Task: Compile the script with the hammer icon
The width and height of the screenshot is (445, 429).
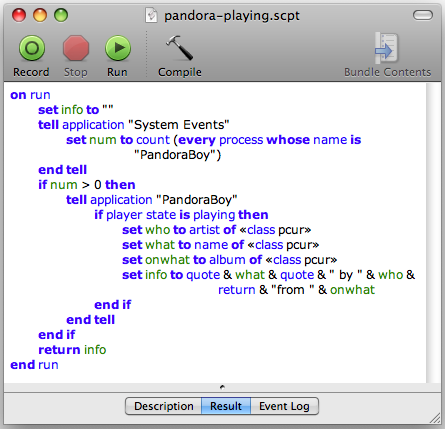Action: click(x=180, y=48)
